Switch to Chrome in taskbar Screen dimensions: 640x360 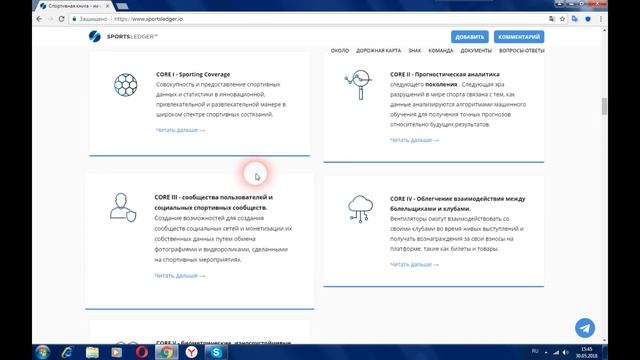(167, 352)
